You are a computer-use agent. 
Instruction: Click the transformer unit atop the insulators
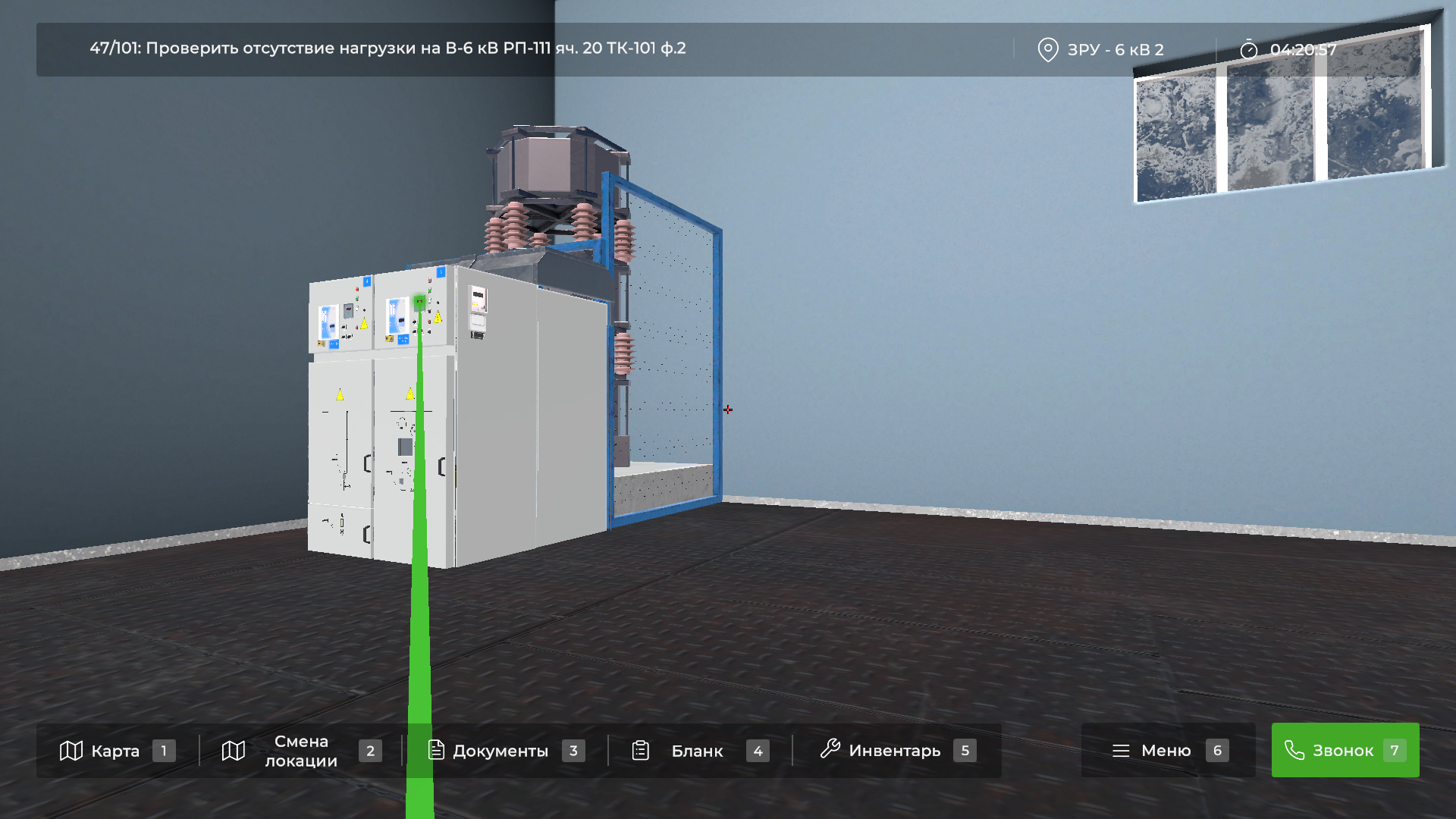pos(557,163)
